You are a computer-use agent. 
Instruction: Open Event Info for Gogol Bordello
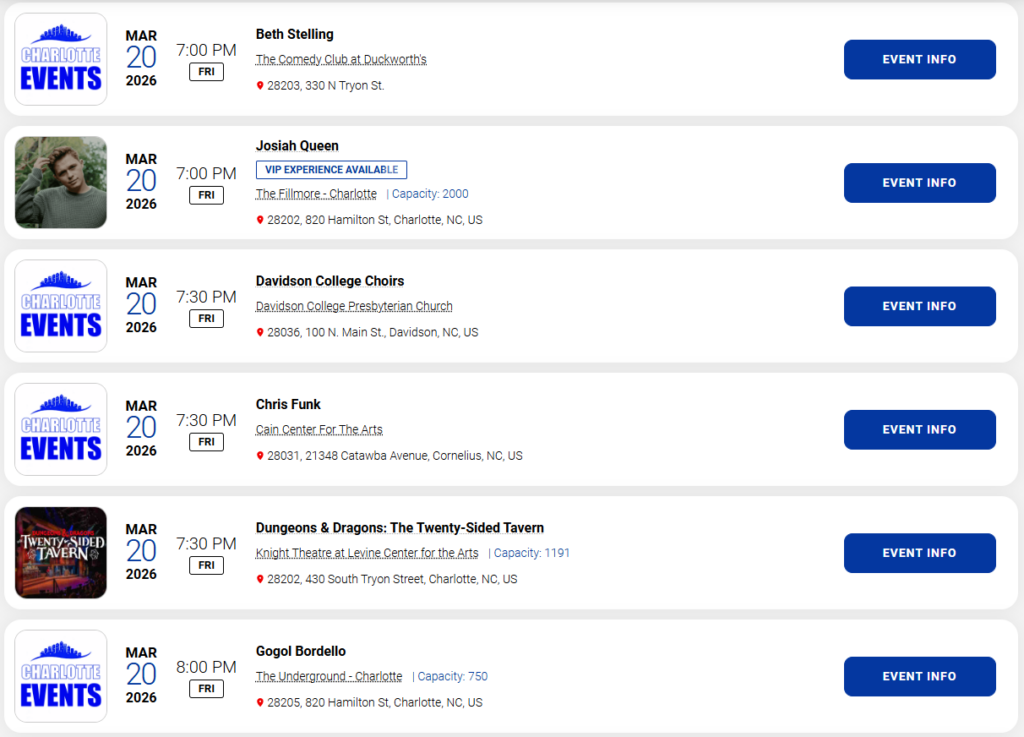click(919, 676)
